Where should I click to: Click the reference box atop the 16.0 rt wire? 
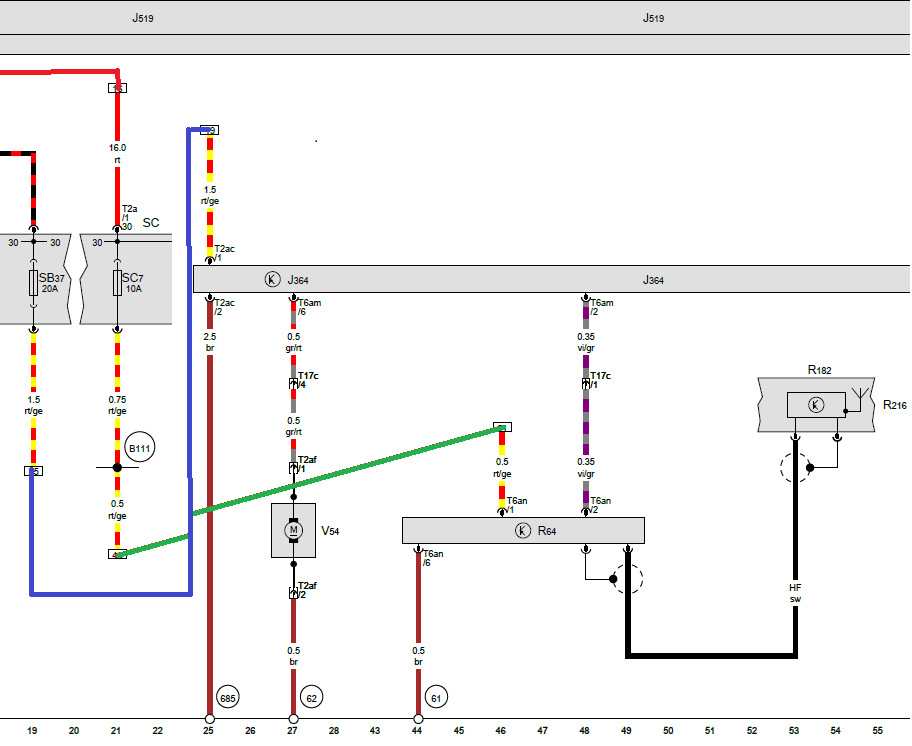tap(117, 88)
